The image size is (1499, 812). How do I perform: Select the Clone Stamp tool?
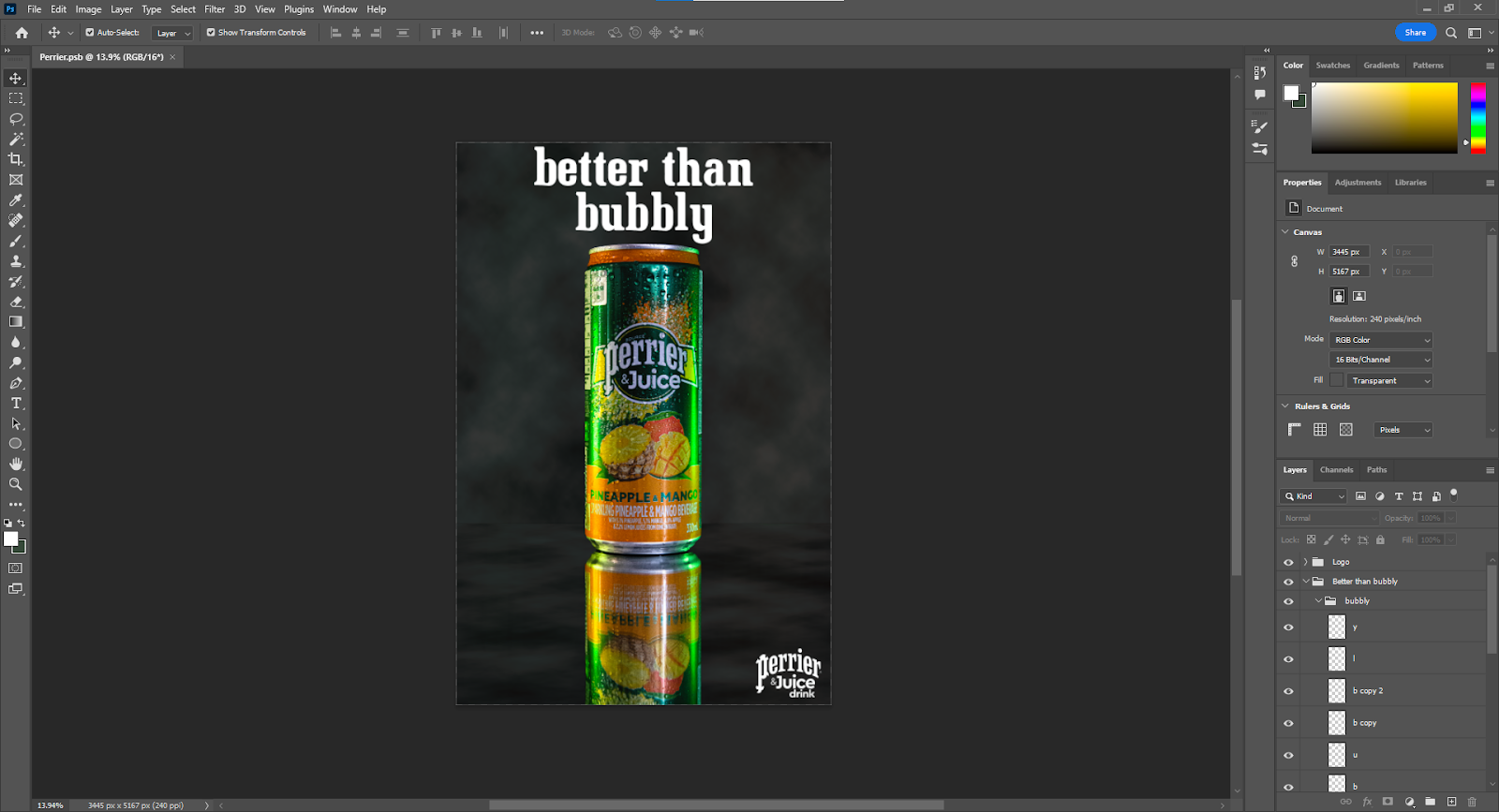coord(16,261)
